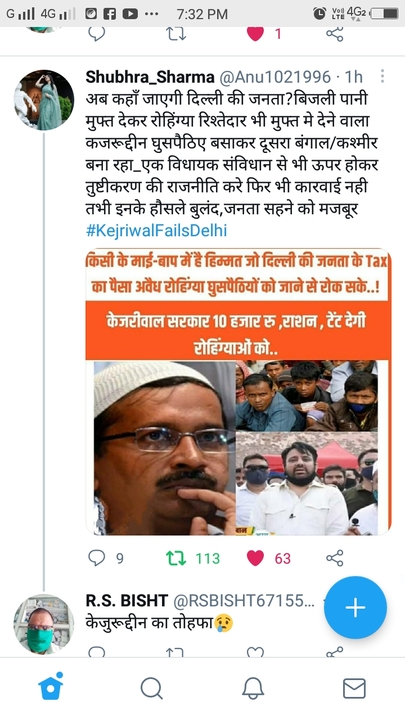Open Shubhra_Sharma's profile by name
The width and height of the screenshot is (405, 720).
pyautogui.click(x=150, y=77)
